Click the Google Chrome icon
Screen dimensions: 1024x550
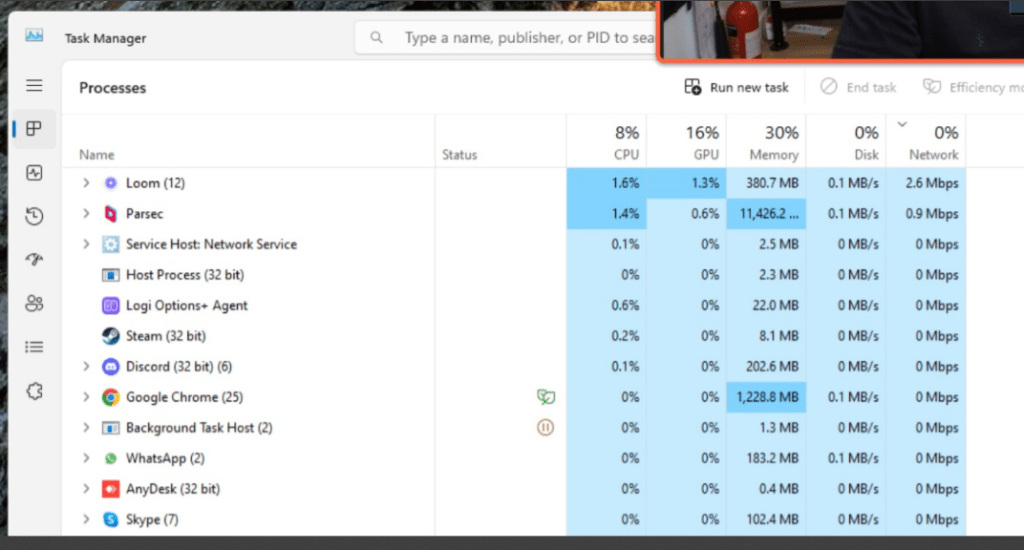[110, 397]
